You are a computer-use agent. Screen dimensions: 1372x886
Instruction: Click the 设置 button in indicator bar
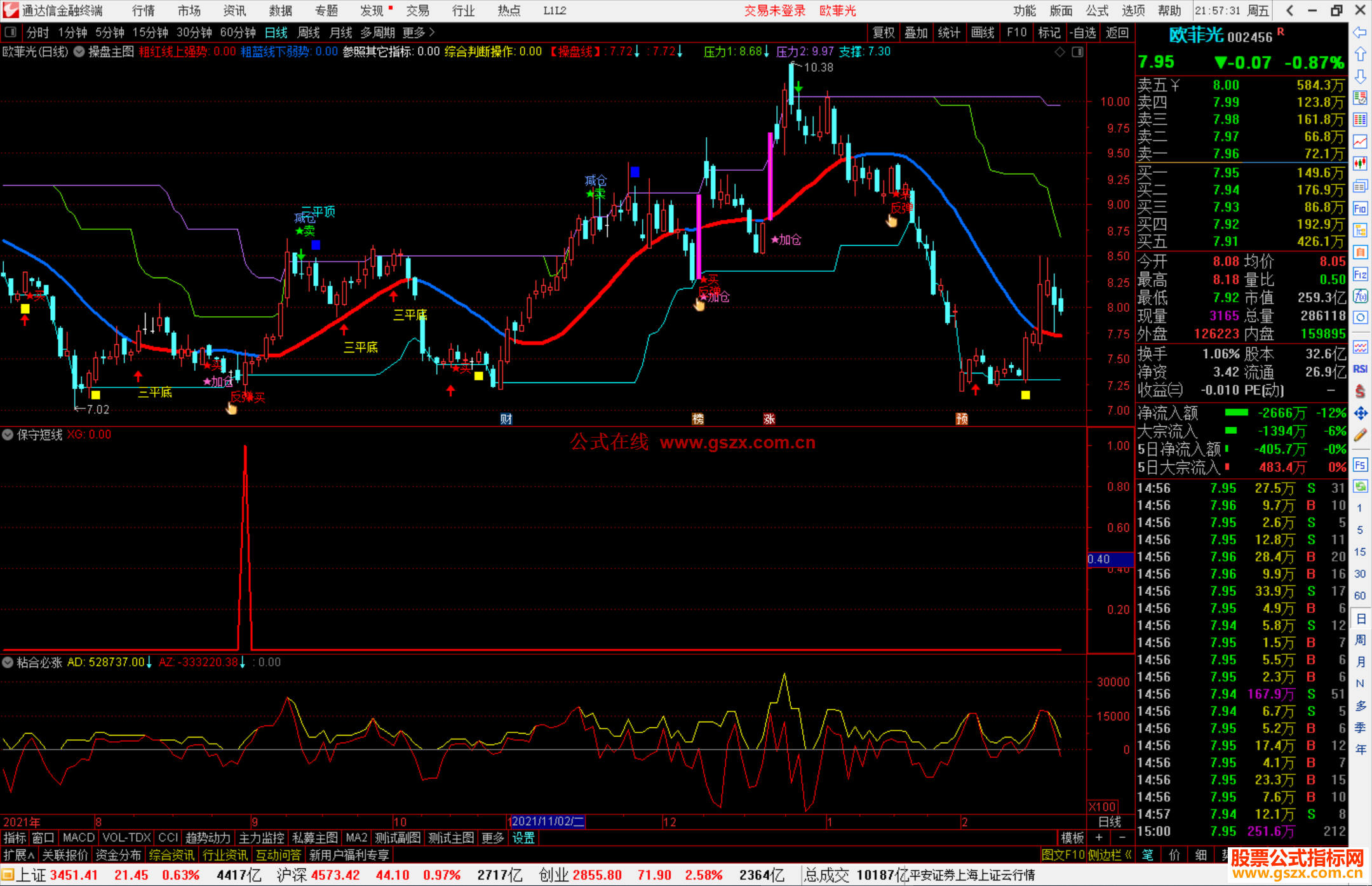(x=524, y=838)
